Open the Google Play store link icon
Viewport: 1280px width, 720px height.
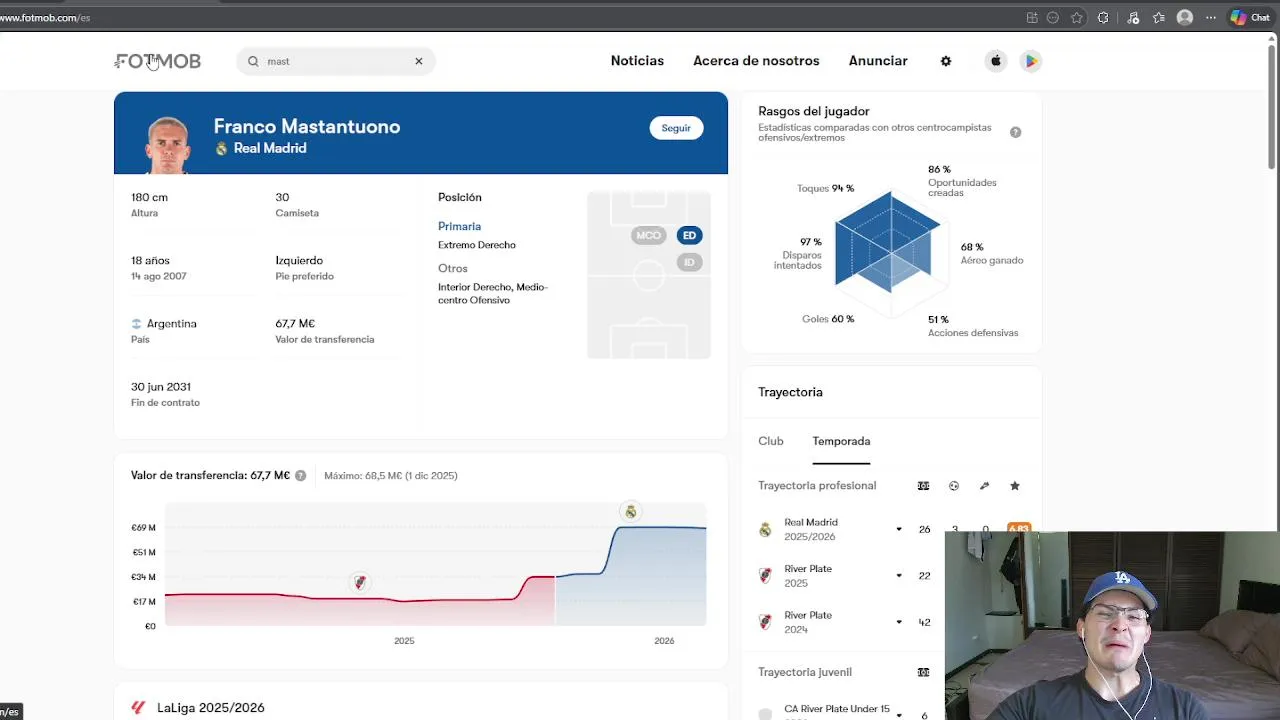(1031, 61)
